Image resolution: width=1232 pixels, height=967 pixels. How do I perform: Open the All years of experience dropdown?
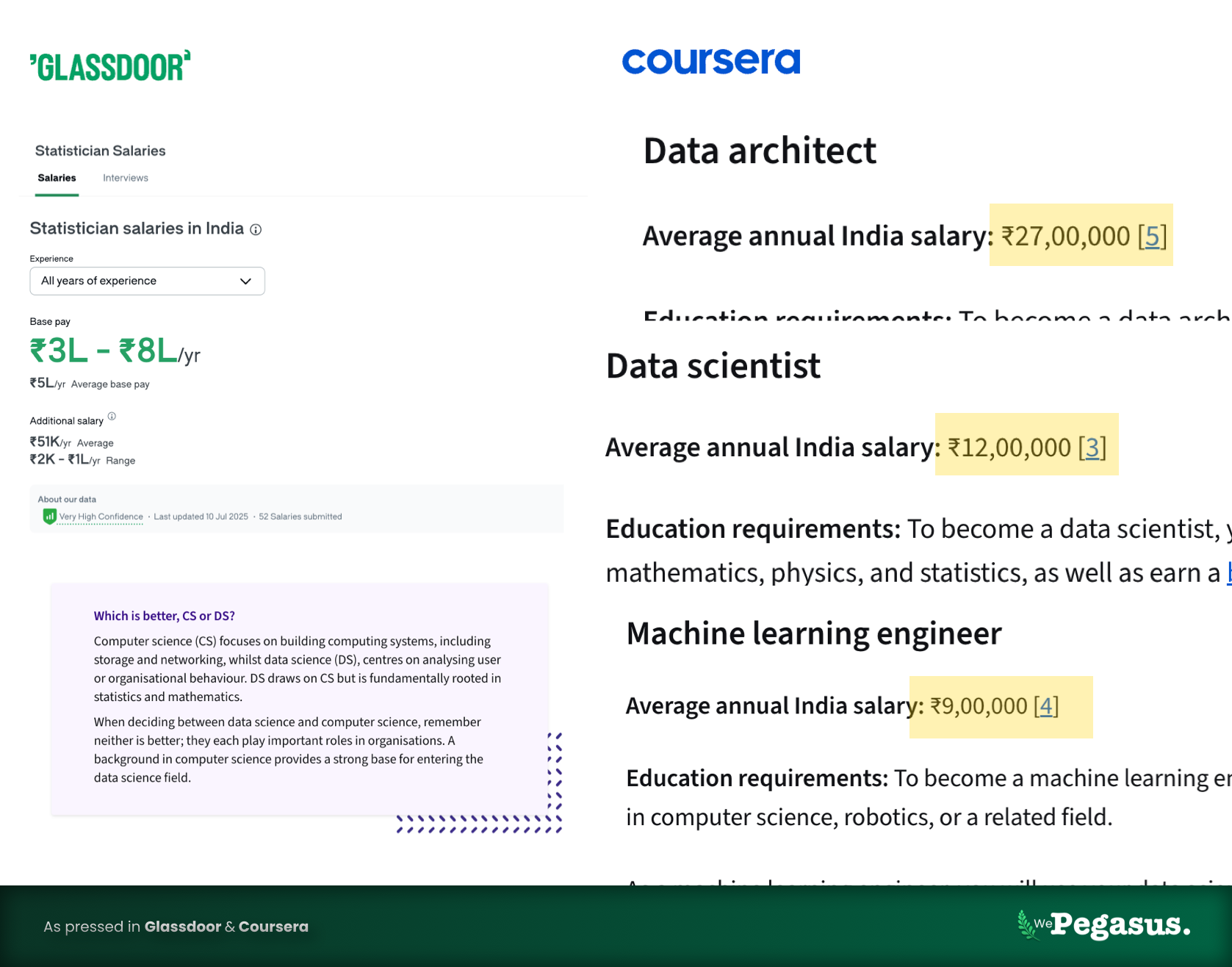[x=147, y=281]
